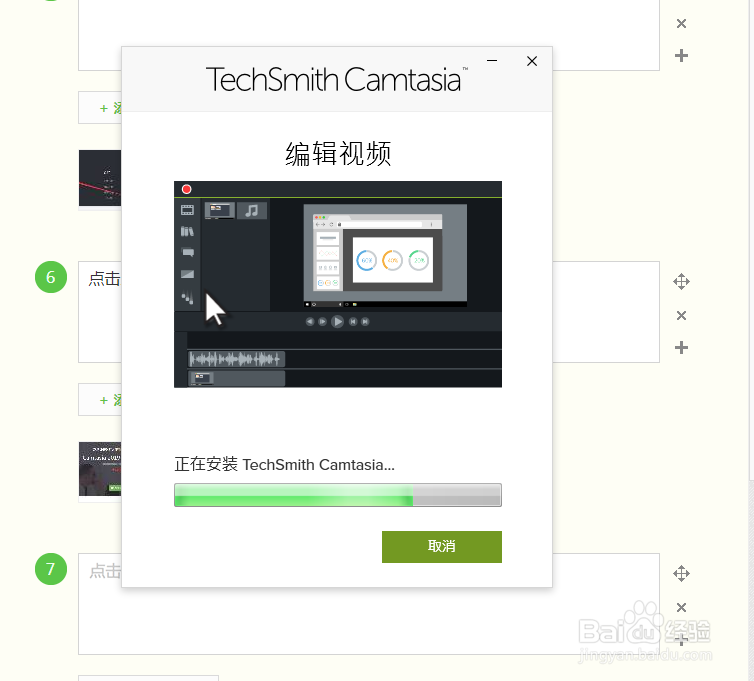Click the installation progress bar
The height and width of the screenshot is (681, 754).
(338, 495)
